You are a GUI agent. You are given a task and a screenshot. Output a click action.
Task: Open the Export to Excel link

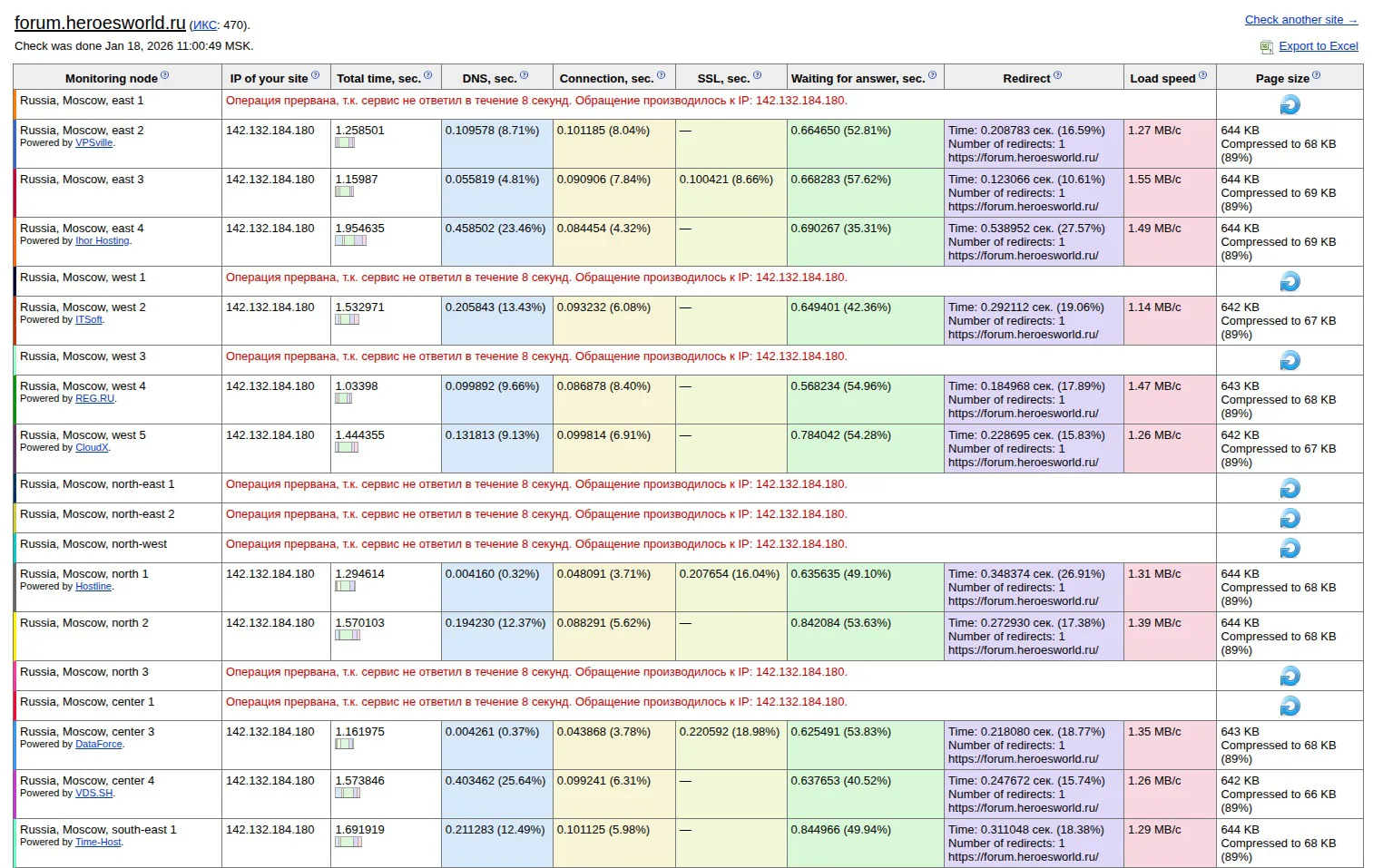1319,46
